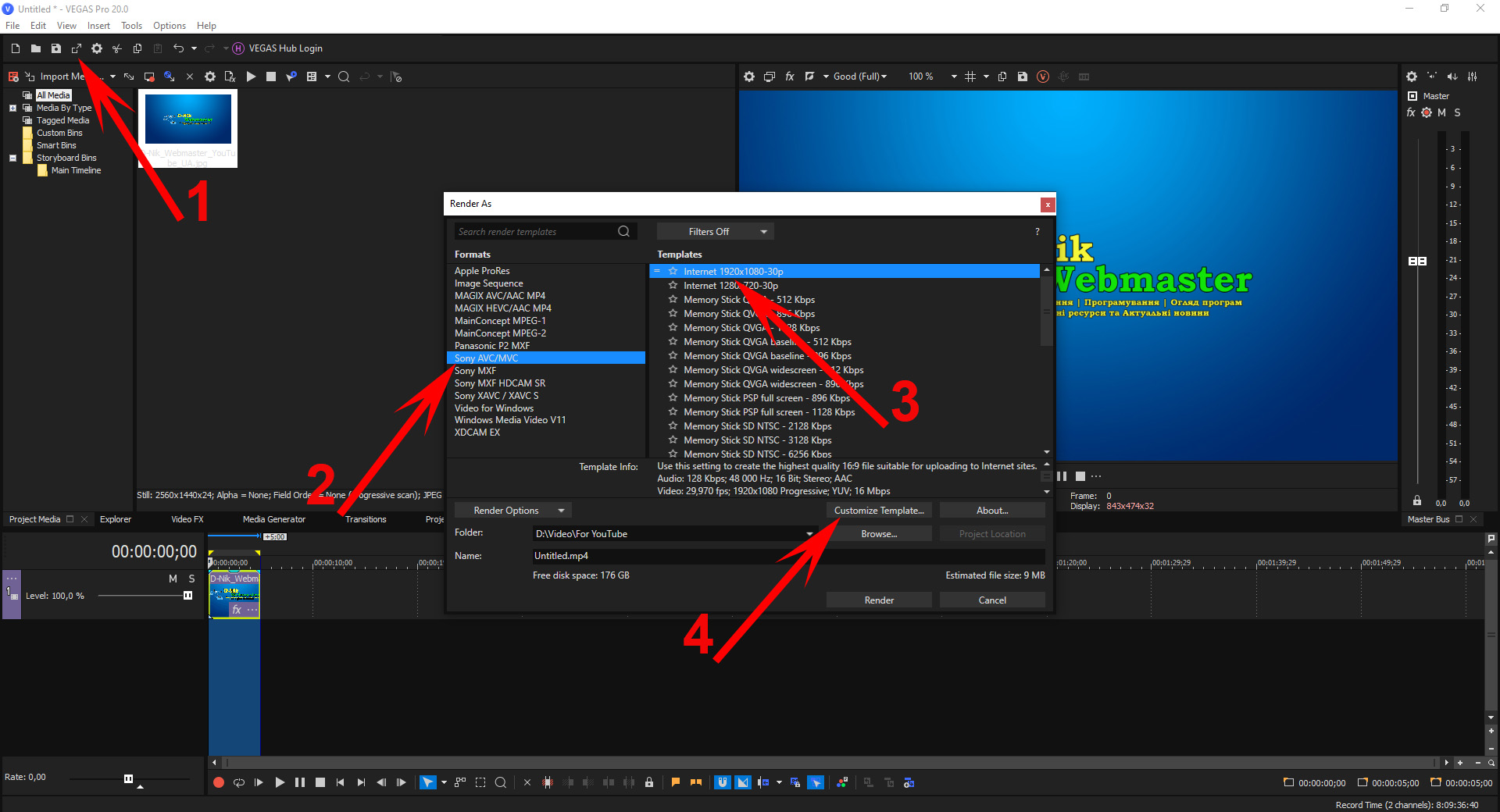Choose the MAGIX AVC/AAC MP4 format
The width and height of the screenshot is (1500, 812).
coord(500,296)
